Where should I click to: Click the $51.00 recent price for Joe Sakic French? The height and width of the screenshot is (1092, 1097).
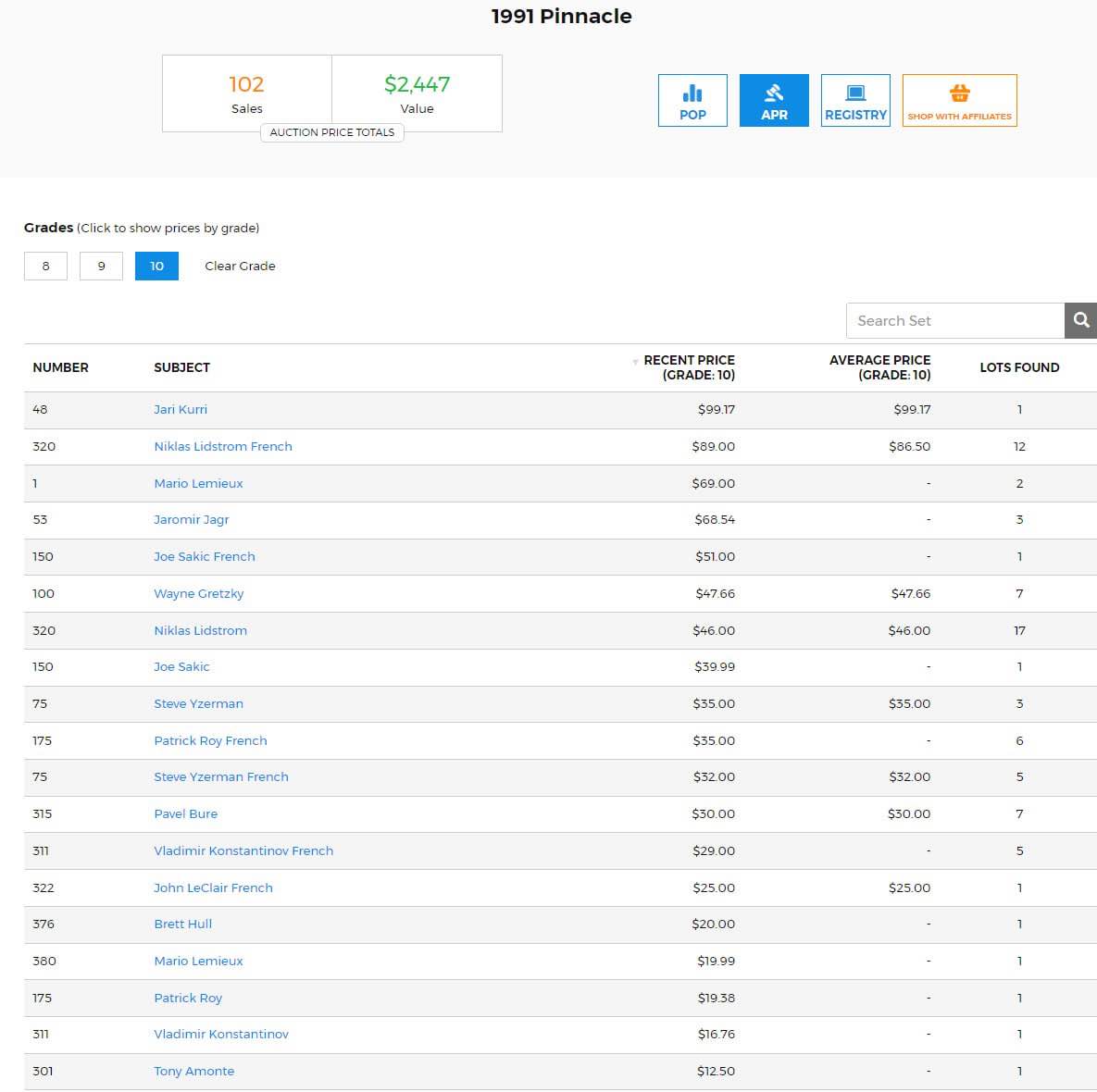715,557
